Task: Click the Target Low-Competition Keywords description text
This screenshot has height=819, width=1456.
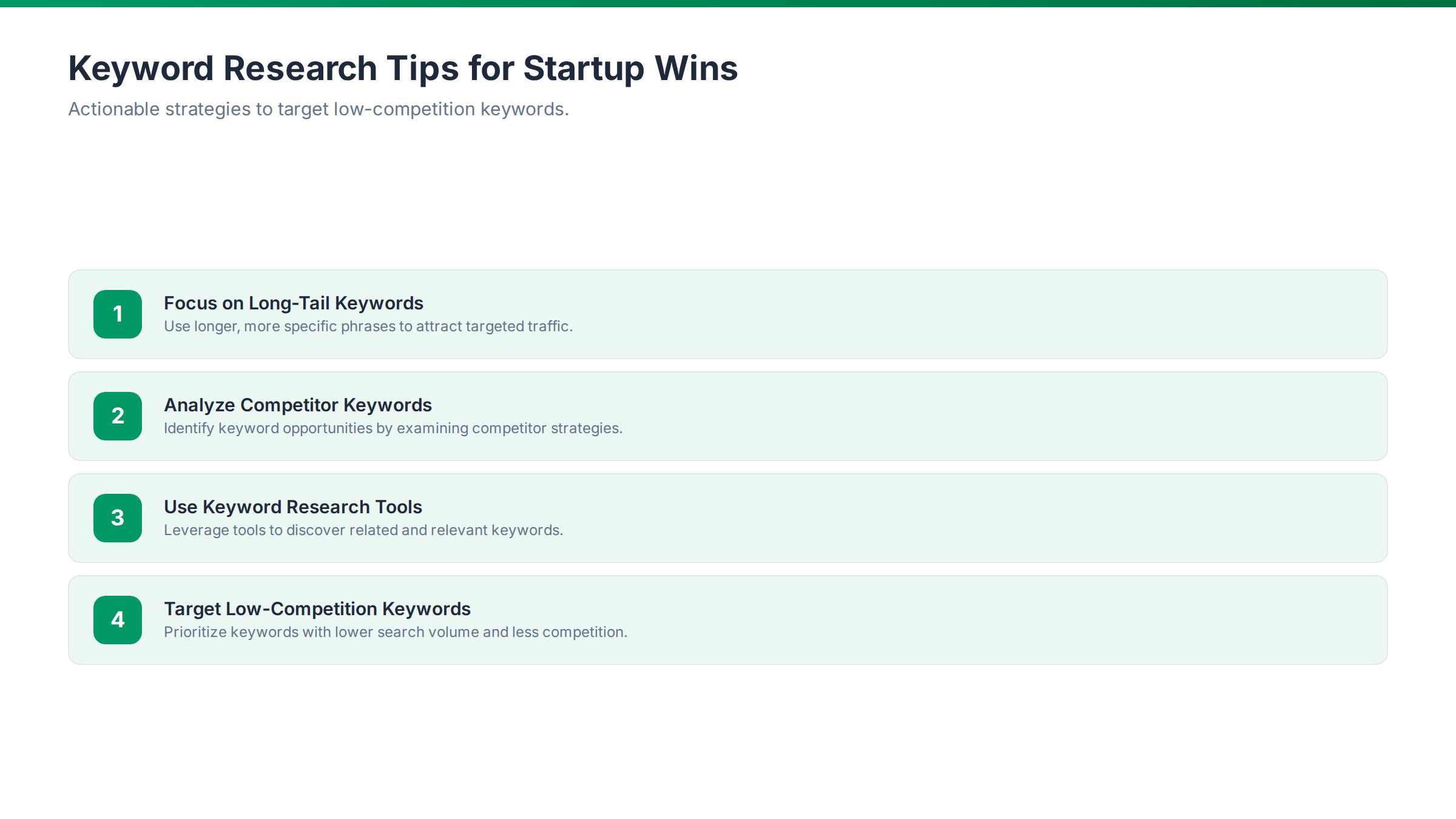Action: coord(396,632)
